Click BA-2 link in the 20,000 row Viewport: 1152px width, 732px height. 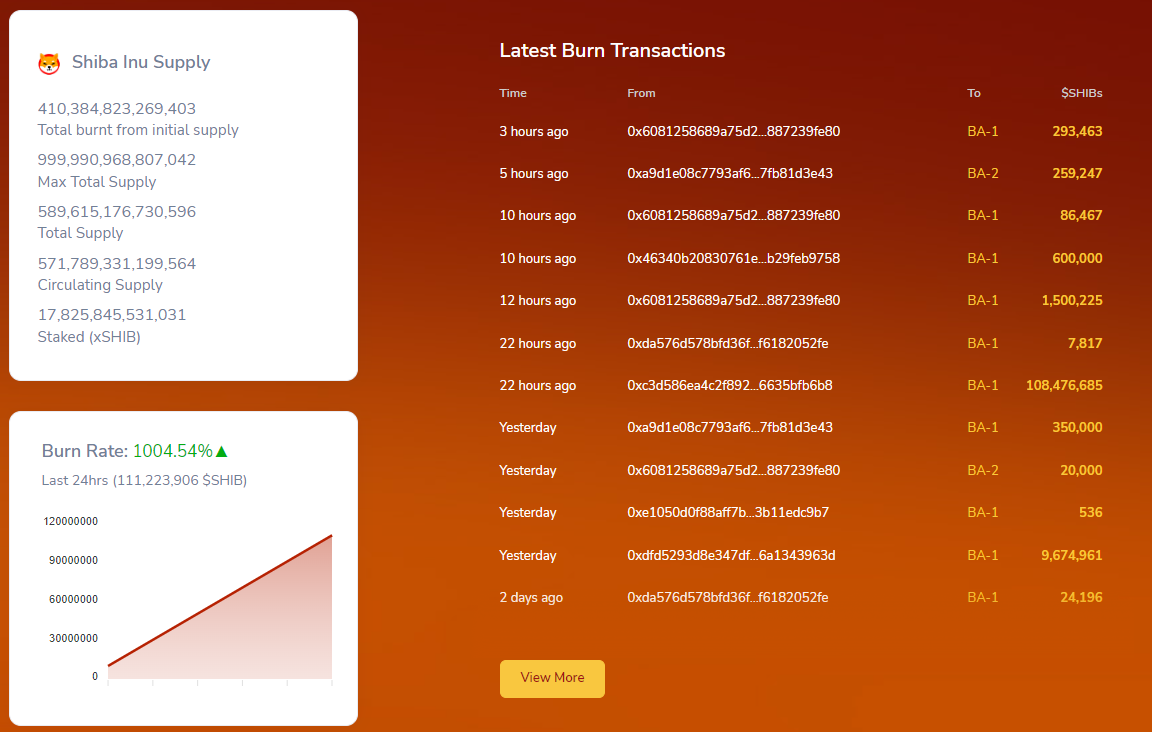982,470
